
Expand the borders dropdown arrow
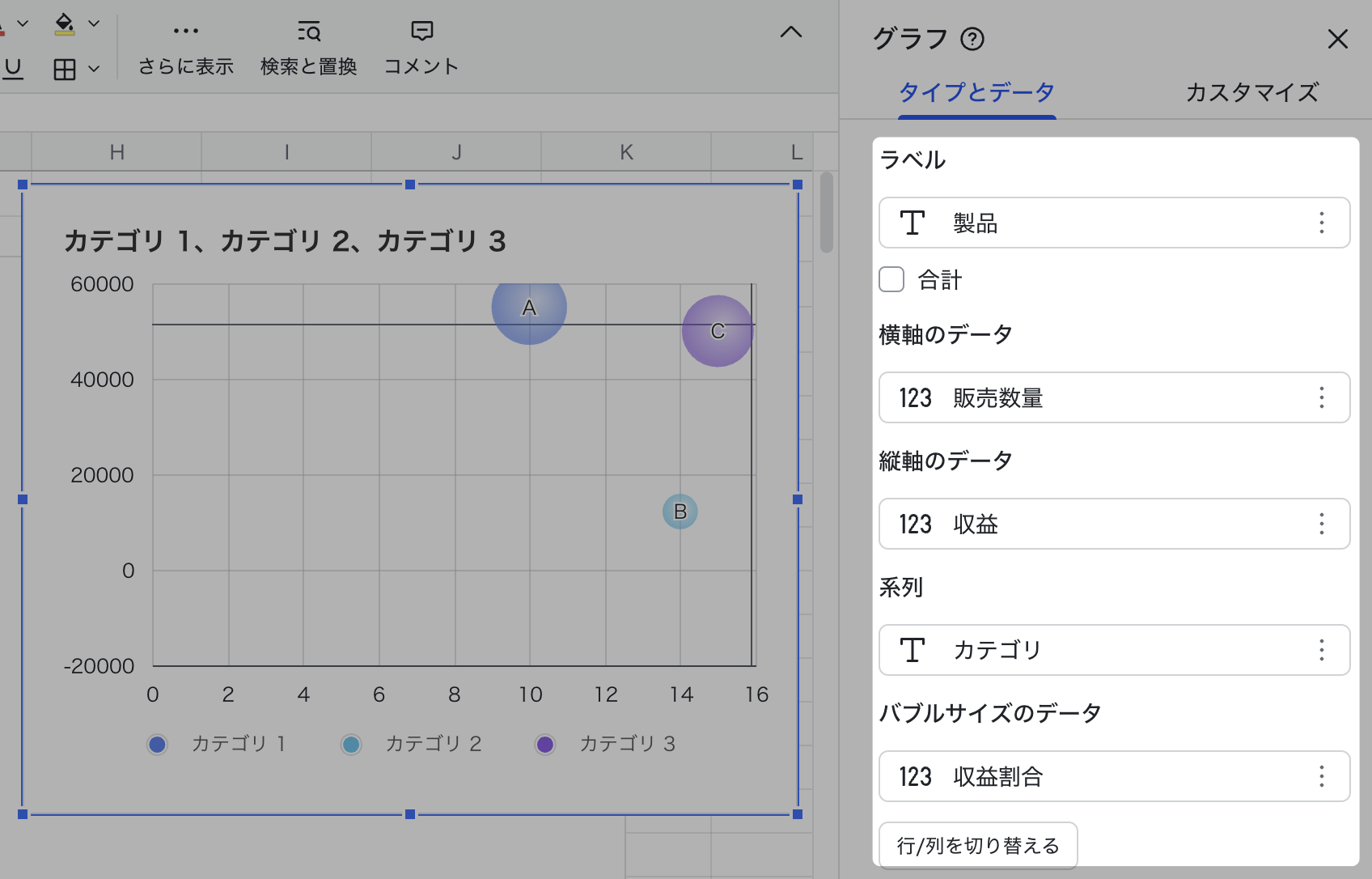coord(94,70)
